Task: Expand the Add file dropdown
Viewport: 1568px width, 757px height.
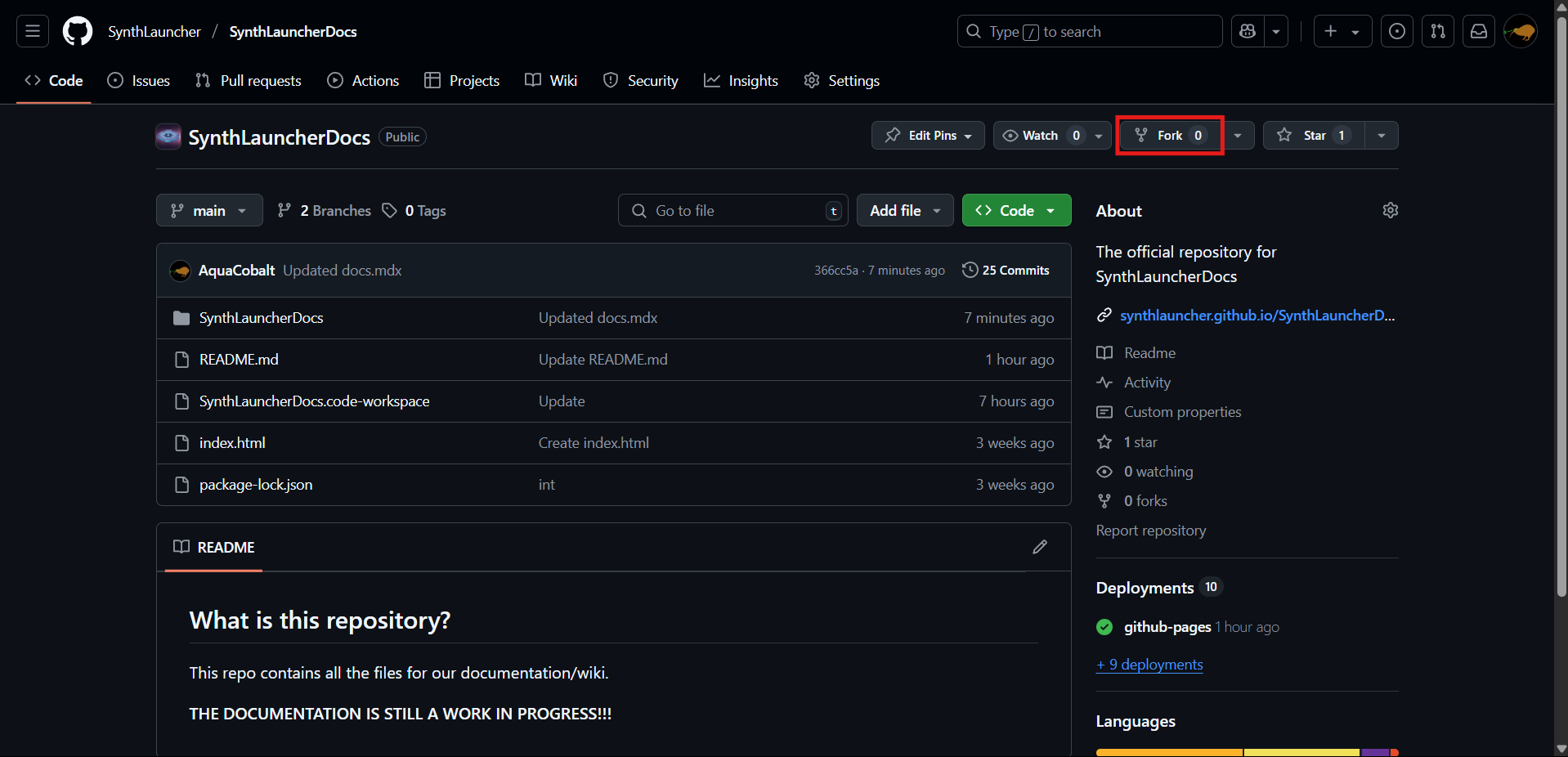Action: [905, 210]
